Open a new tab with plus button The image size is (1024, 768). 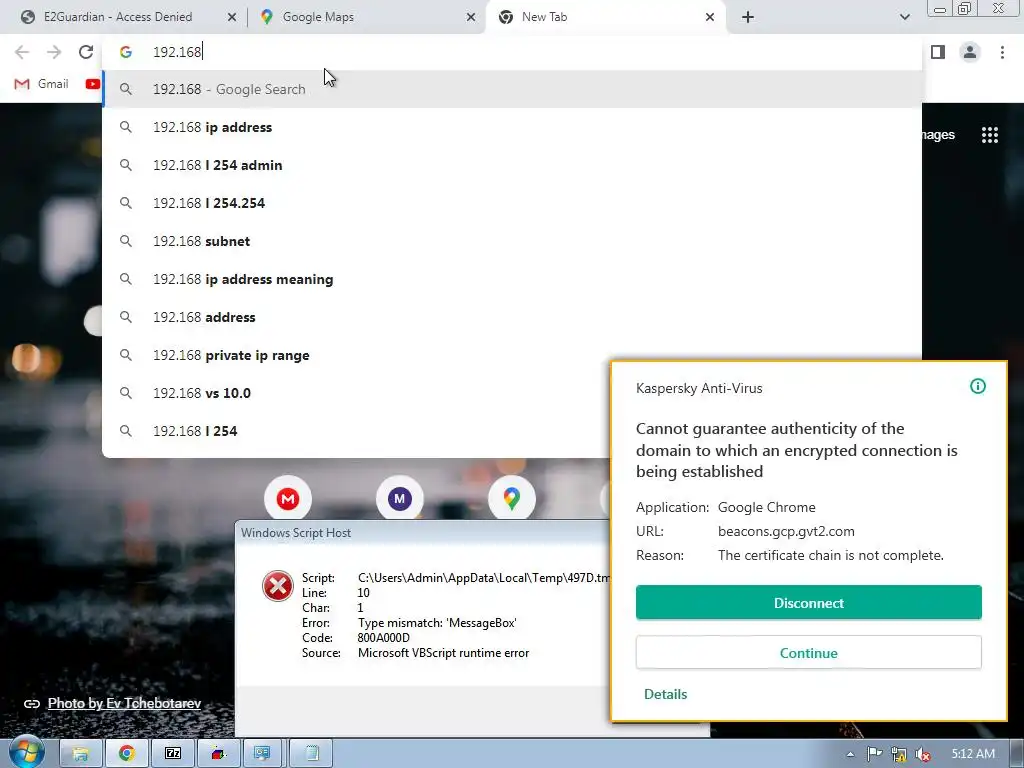[x=748, y=17]
